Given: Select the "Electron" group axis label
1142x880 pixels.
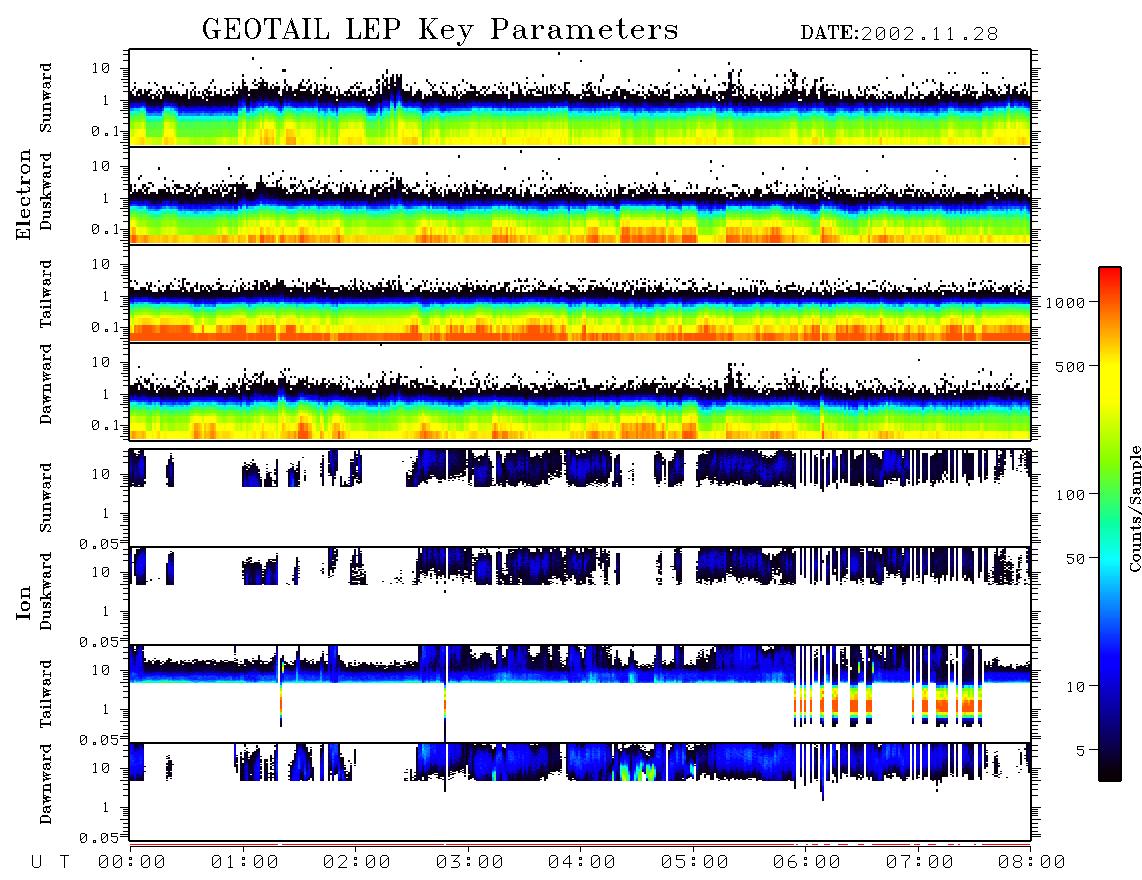Looking at the screenshot, I should [23, 195].
